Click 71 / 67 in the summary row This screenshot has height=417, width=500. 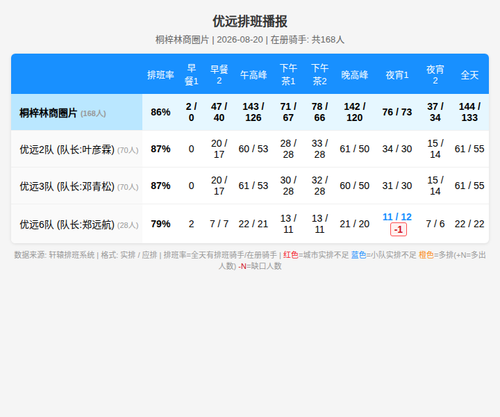288,112
